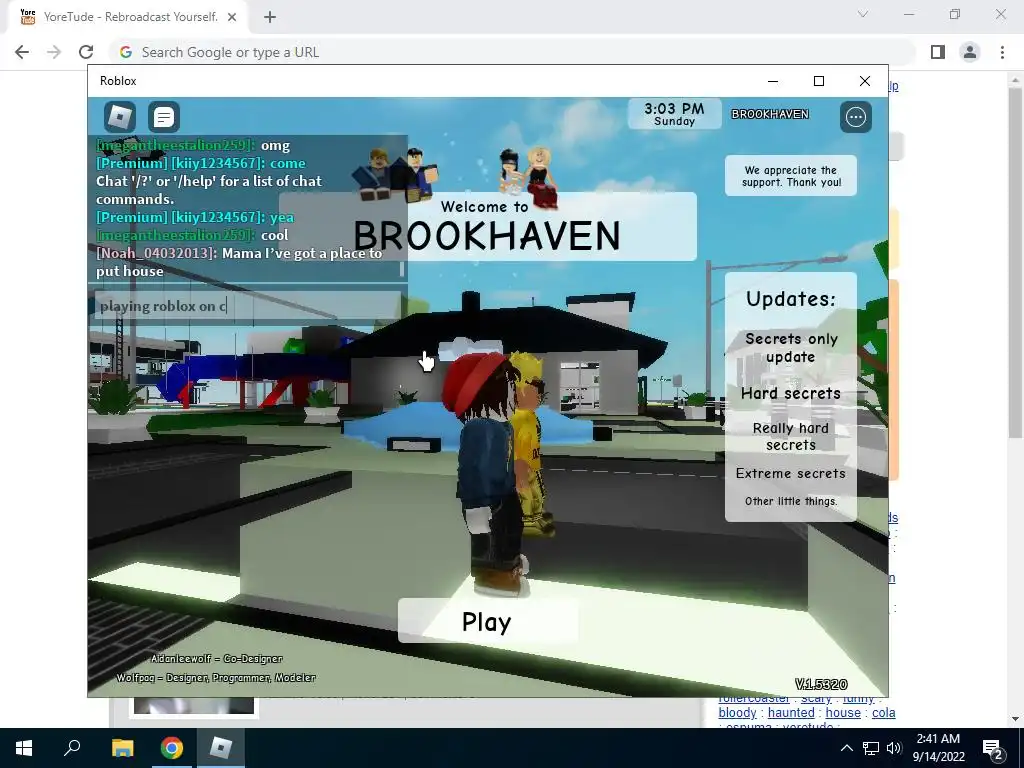Open Chrome three-dot menu
1024x768 pixels.
(x=1002, y=52)
